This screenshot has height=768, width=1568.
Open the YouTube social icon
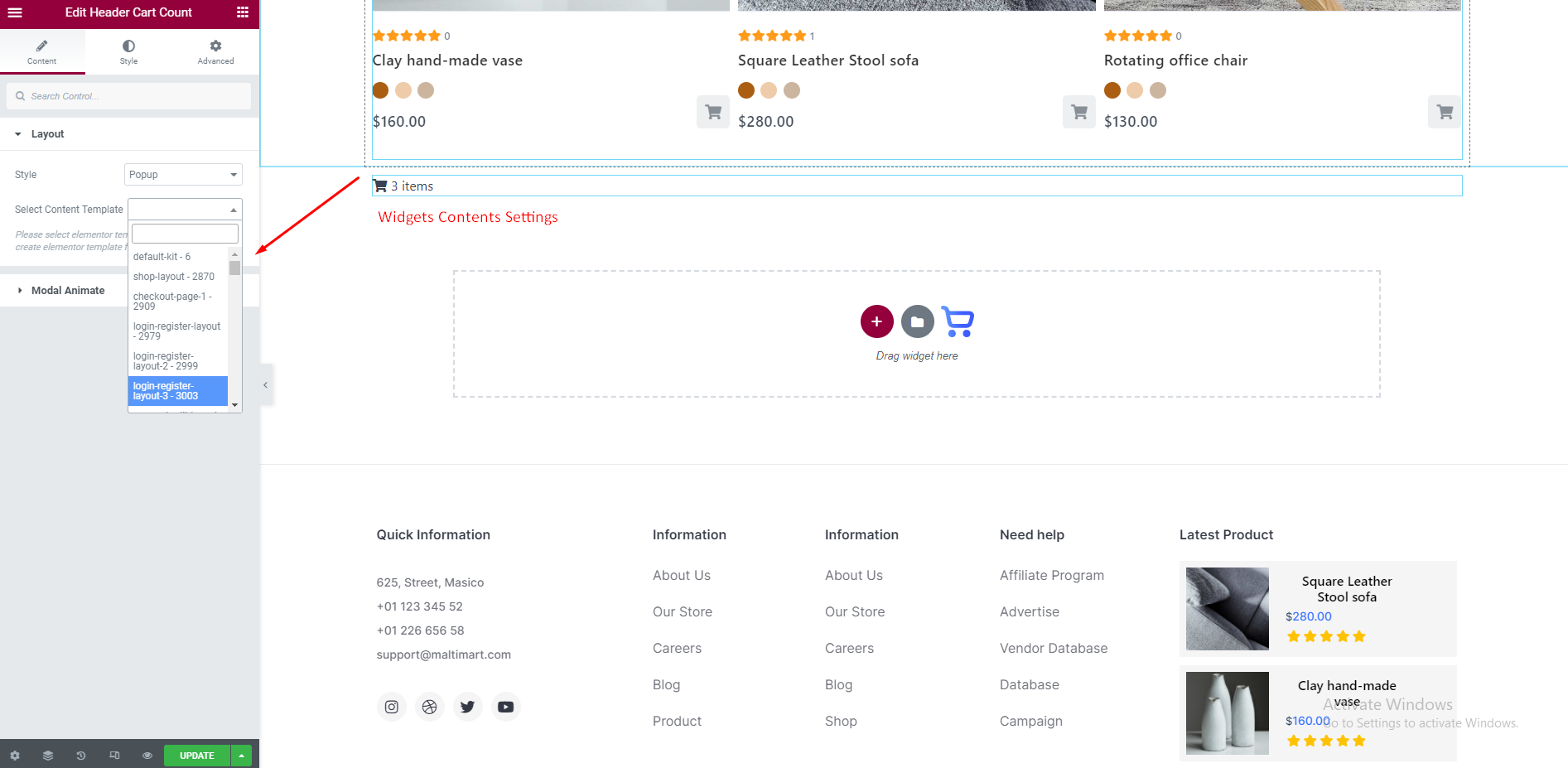(x=505, y=707)
